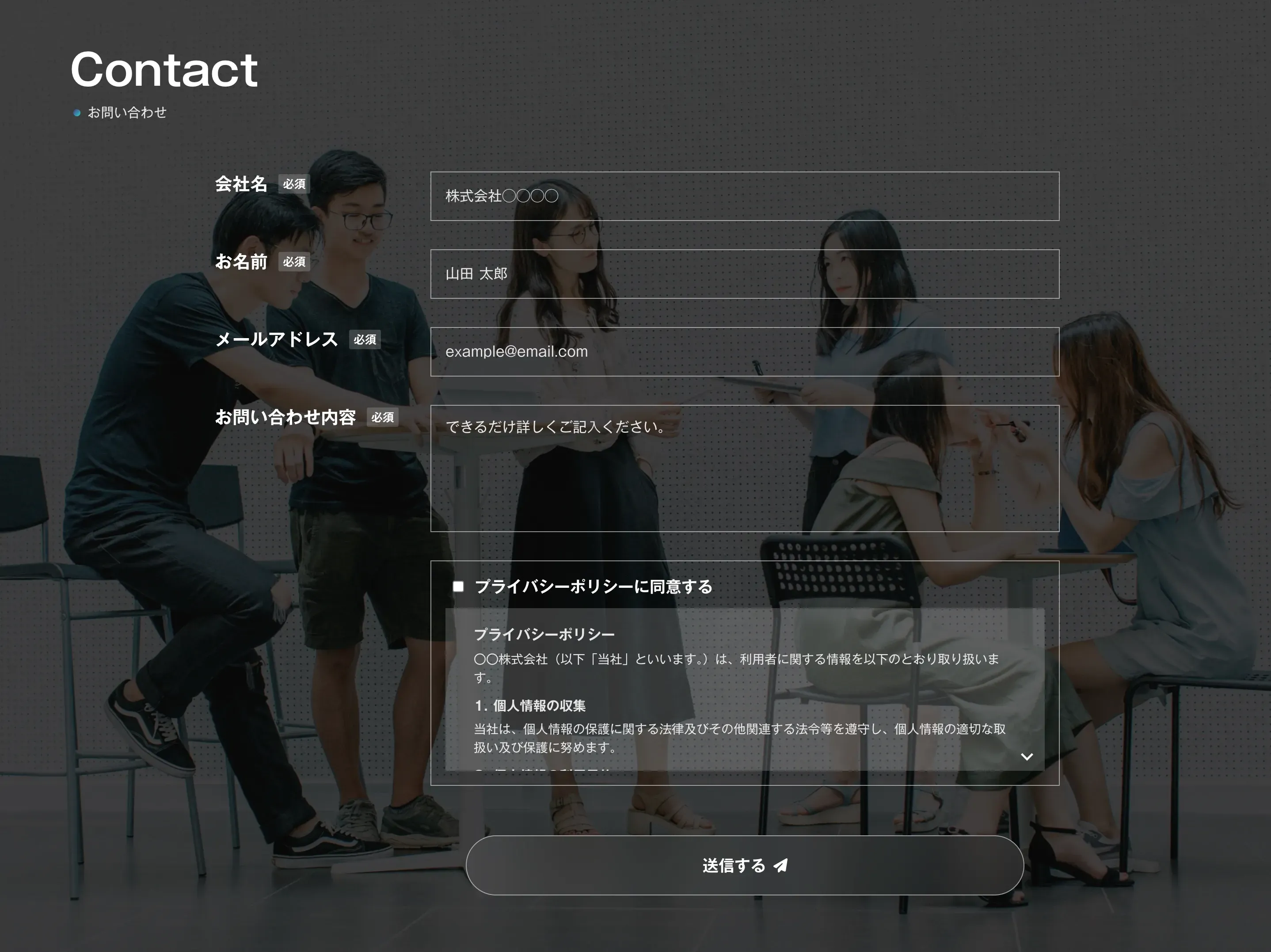Click the large Contact page heading
The image size is (1271, 952).
point(164,70)
